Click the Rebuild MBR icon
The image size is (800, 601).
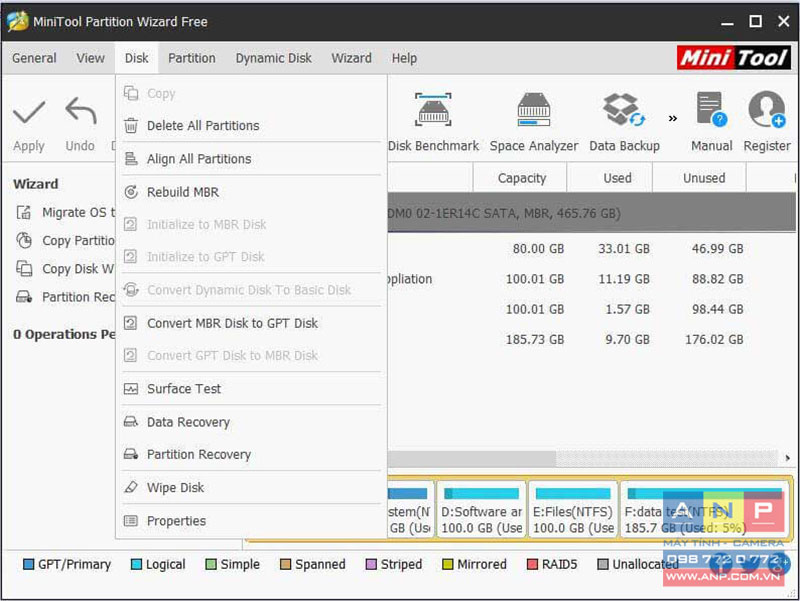click(x=131, y=192)
